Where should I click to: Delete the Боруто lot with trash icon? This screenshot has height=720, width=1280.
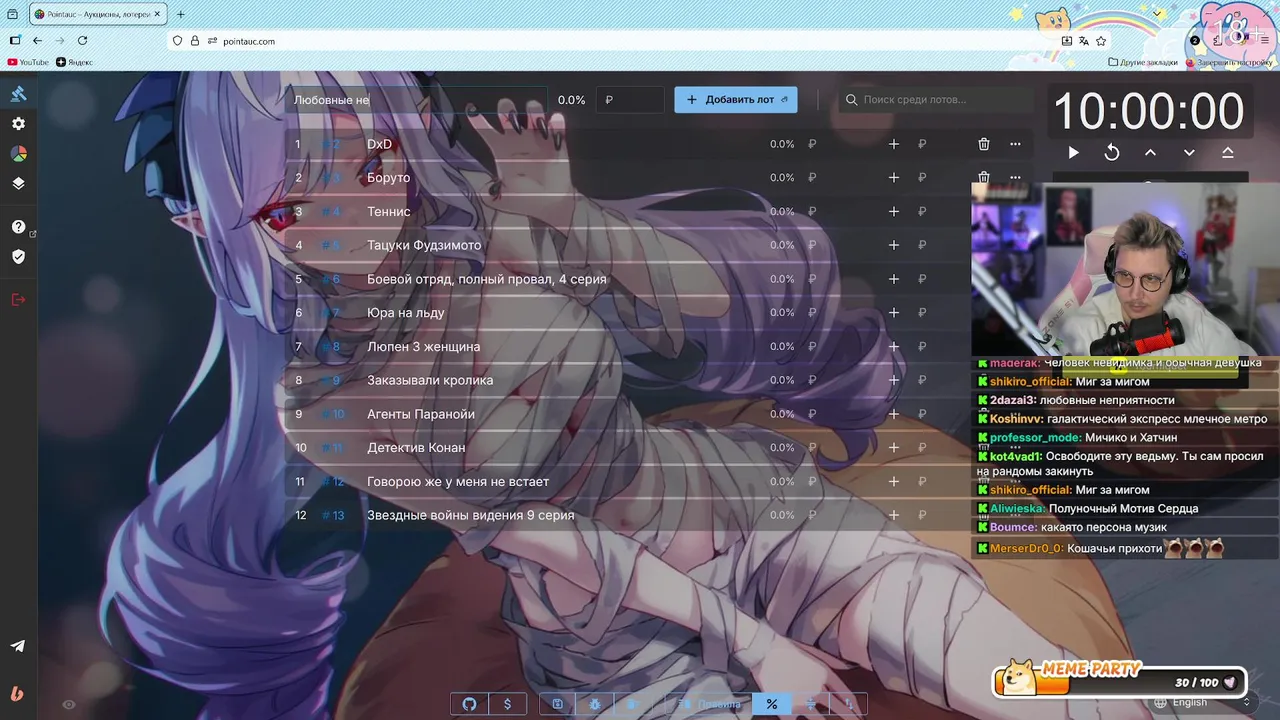(984, 178)
